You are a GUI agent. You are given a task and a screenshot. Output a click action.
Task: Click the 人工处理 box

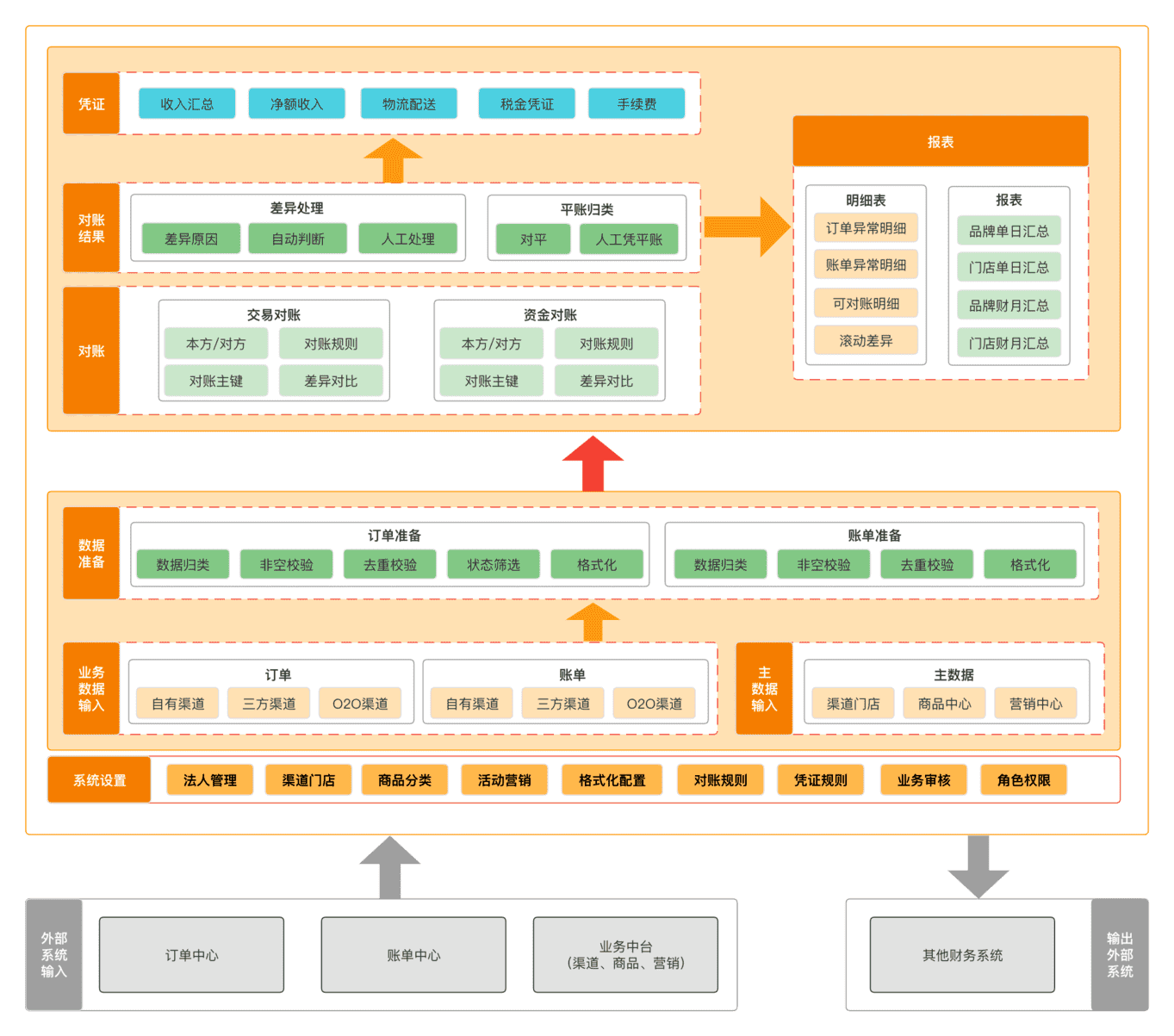(408, 239)
